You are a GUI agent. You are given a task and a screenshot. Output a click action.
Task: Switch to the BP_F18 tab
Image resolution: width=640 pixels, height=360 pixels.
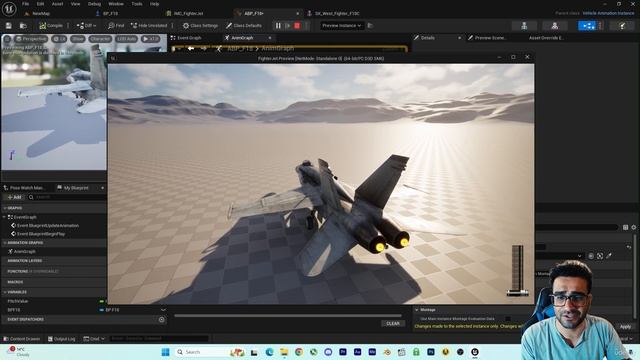110,13
